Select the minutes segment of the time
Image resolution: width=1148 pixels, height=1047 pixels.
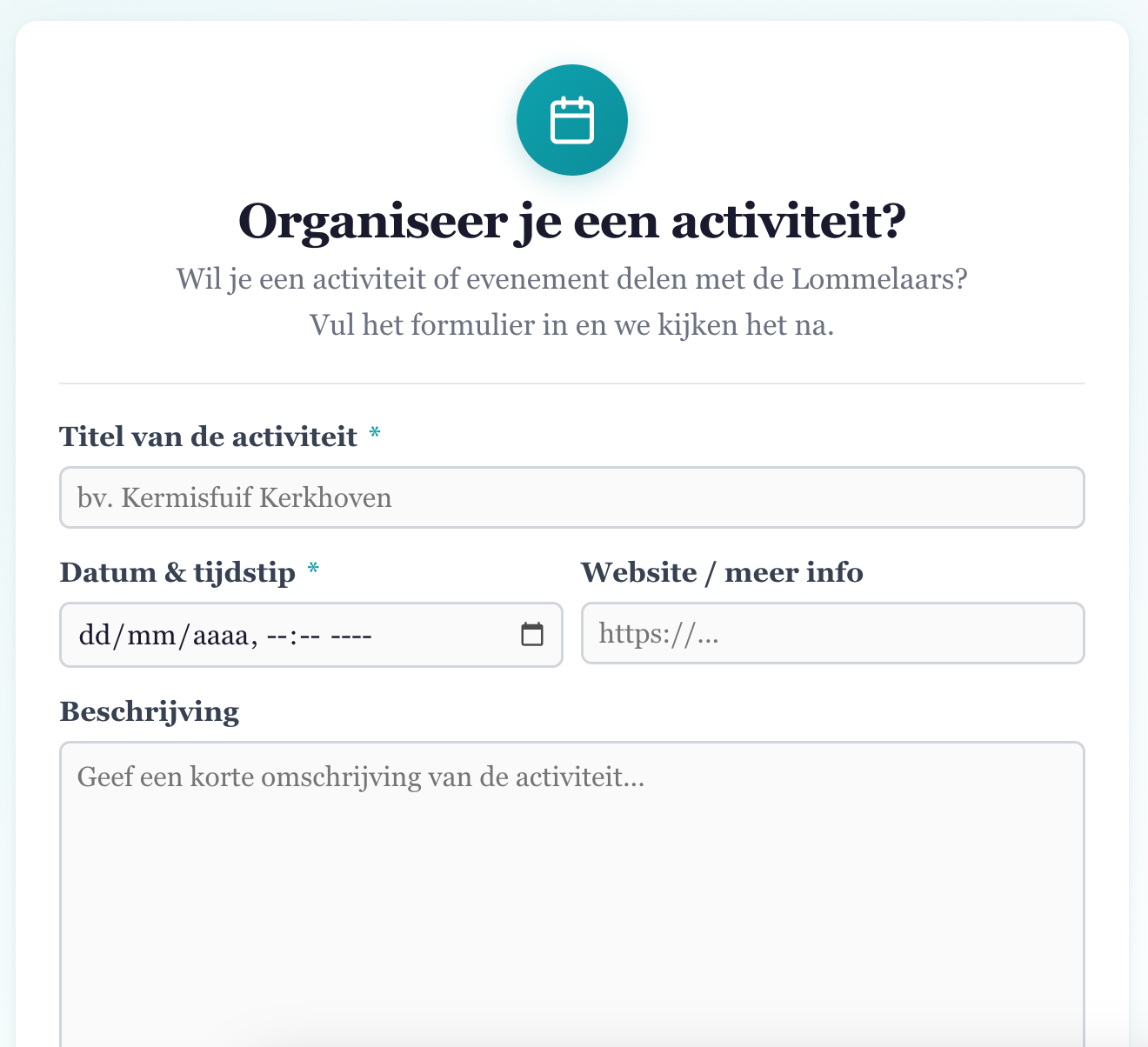[x=310, y=636]
